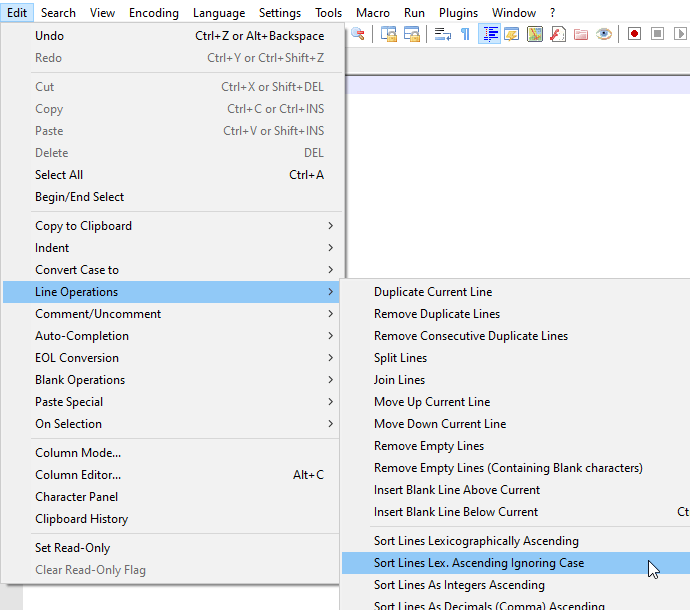Choose plain Remove Empty Lines entry
Image resolution: width=690 pixels, height=610 pixels.
516,446
